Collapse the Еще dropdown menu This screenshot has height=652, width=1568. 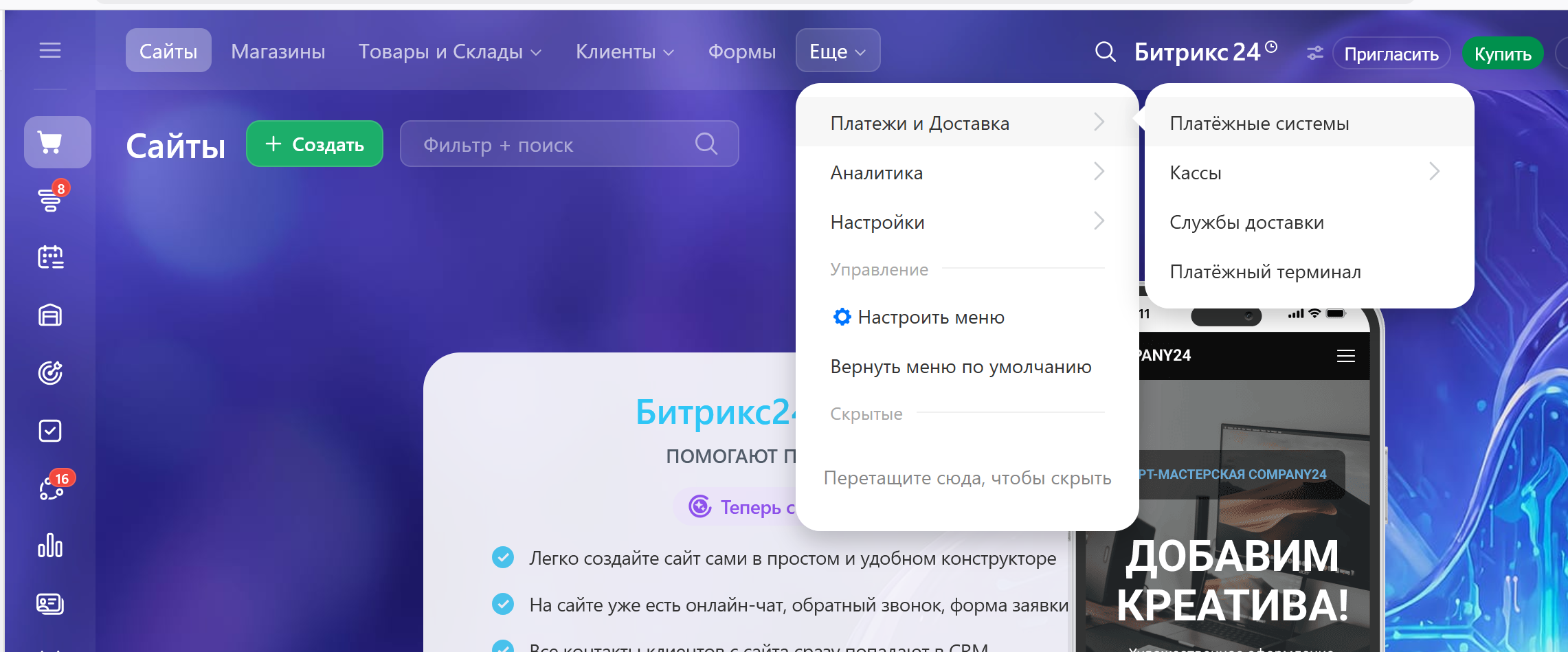click(x=838, y=51)
